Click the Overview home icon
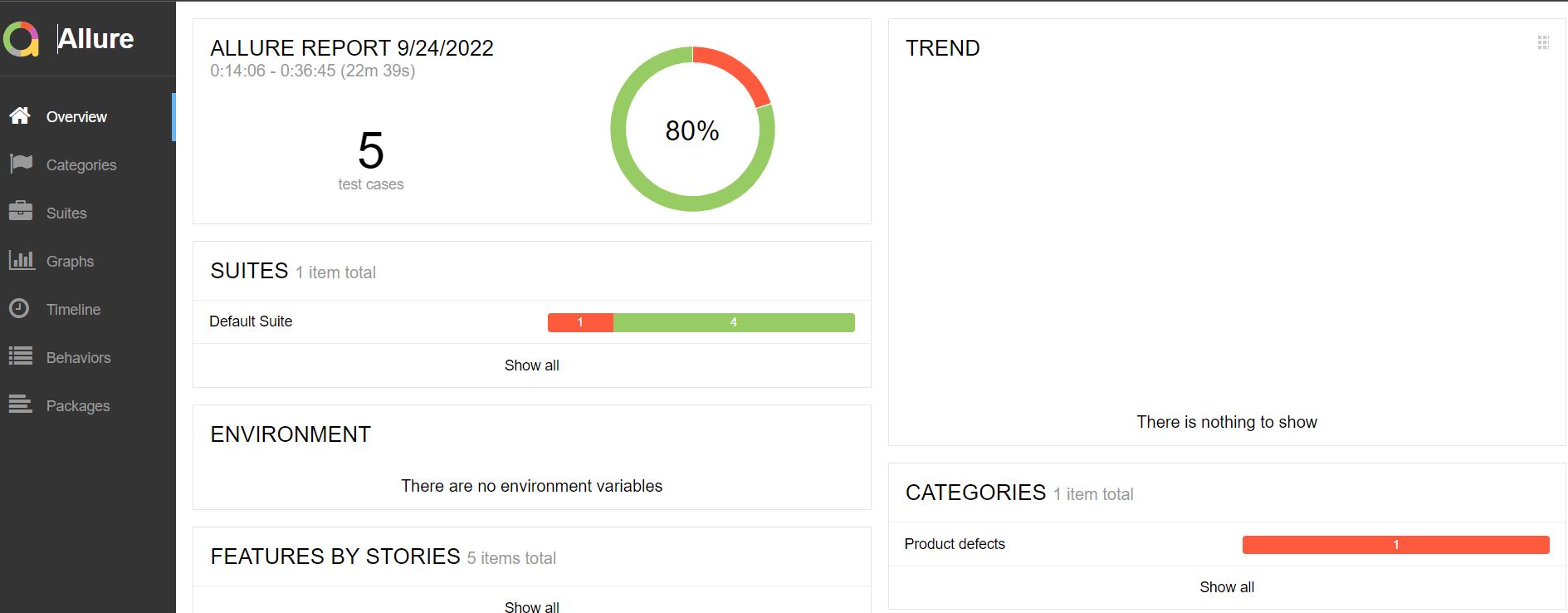This screenshot has height=613, width=1568. coord(20,116)
